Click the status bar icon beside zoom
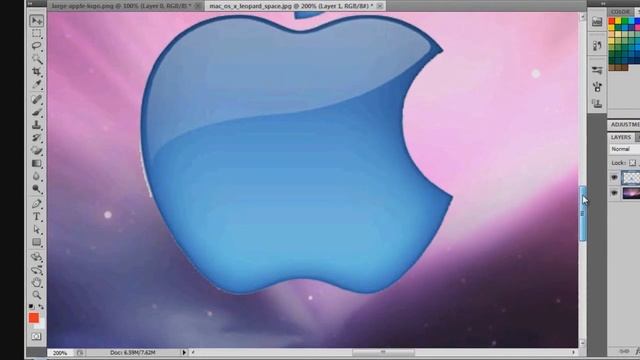This screenshot has width=640, height=360. pyautogui.click(x=80, y=353)
